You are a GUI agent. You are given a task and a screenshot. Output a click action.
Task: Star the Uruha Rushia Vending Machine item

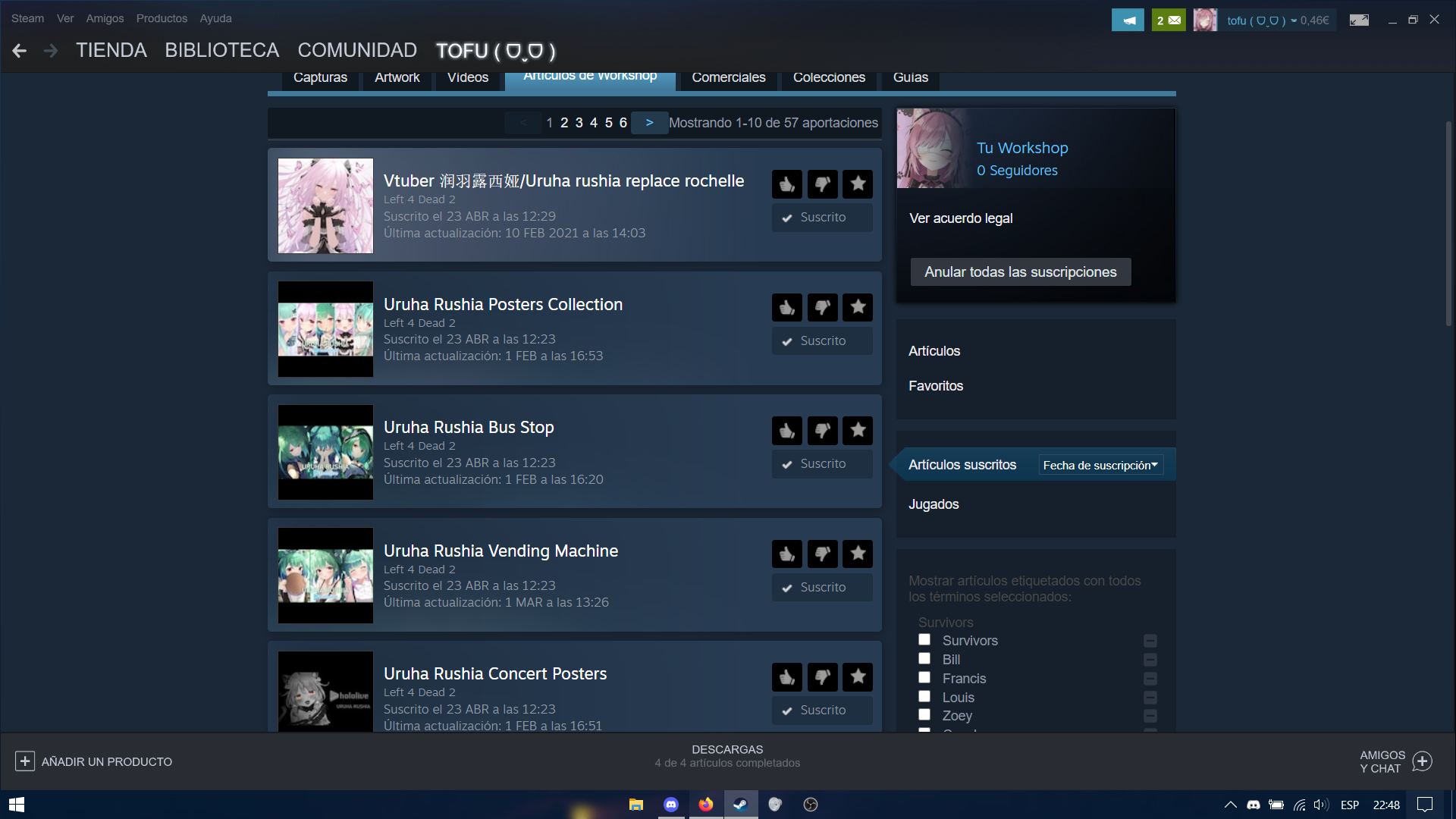point(858,554)
